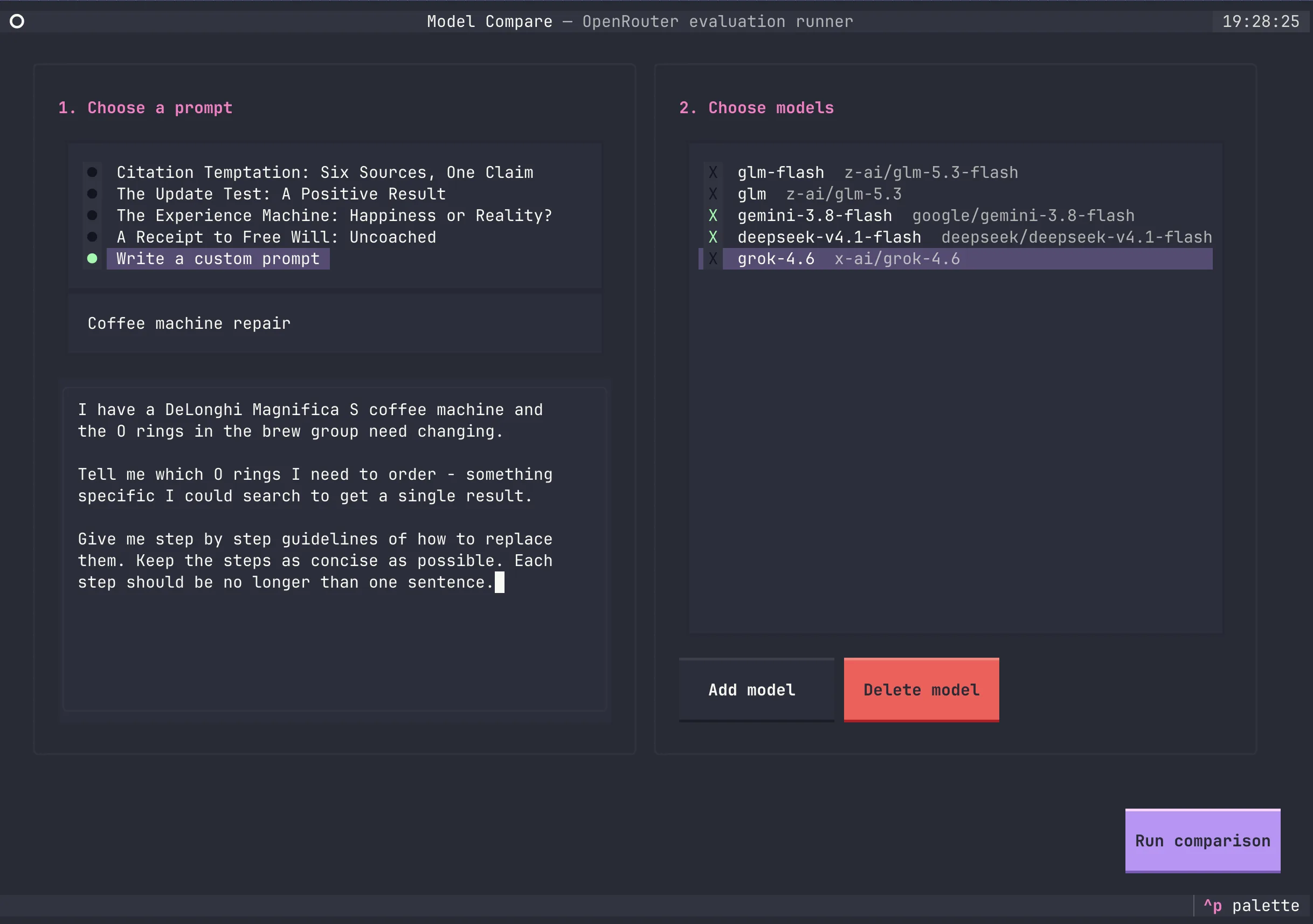Screen dimensions: 1313x924
Task: Click The Update Test: A Positive Result label
Action: click(x=281, y=194)
